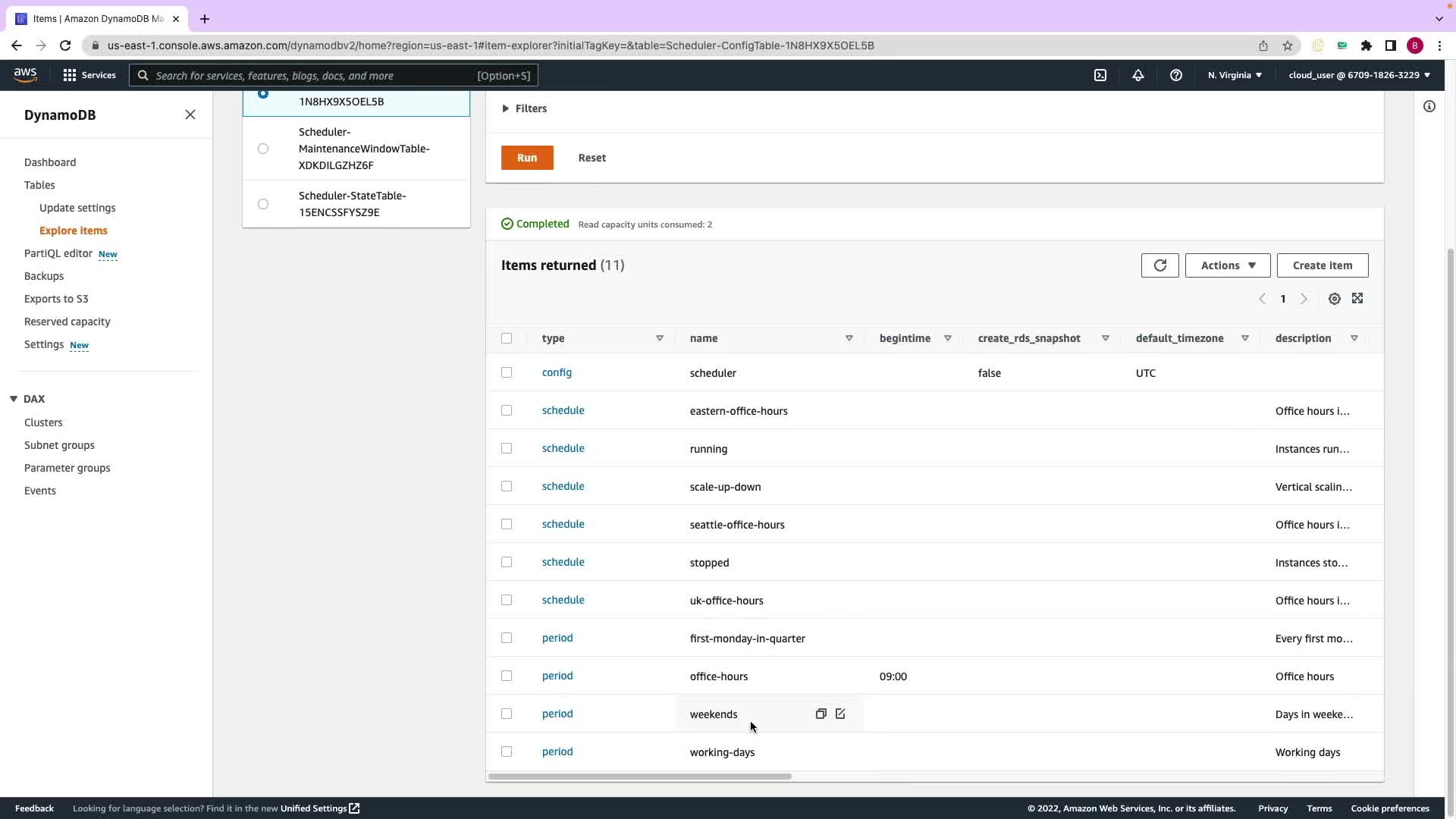Open PartiQL editor in sidebar
The height and width of the screenshot is (819, 1456).
(58, 253)
